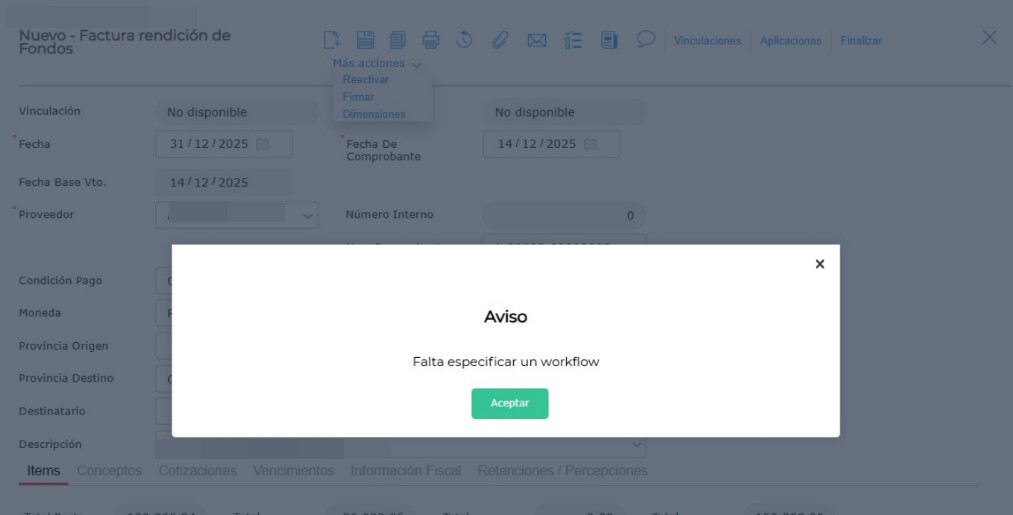The image size is (1013, 515).
Task: Click the history clock arrow icon
Action: pos(464,40)
